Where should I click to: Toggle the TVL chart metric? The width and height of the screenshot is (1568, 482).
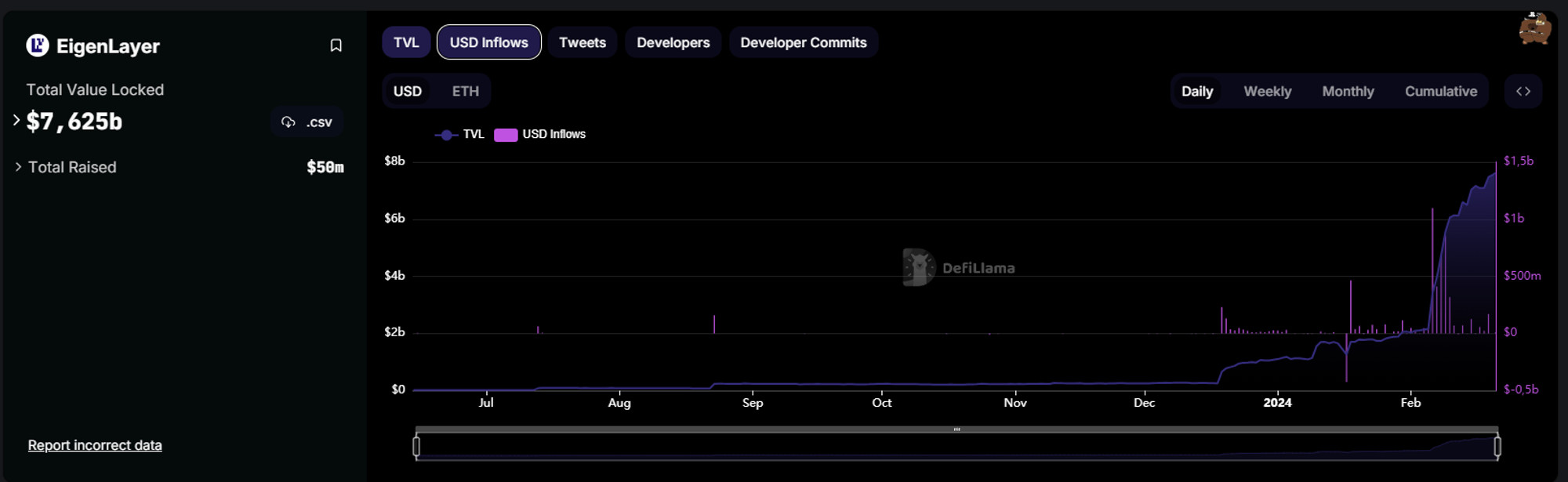[406, 42]
